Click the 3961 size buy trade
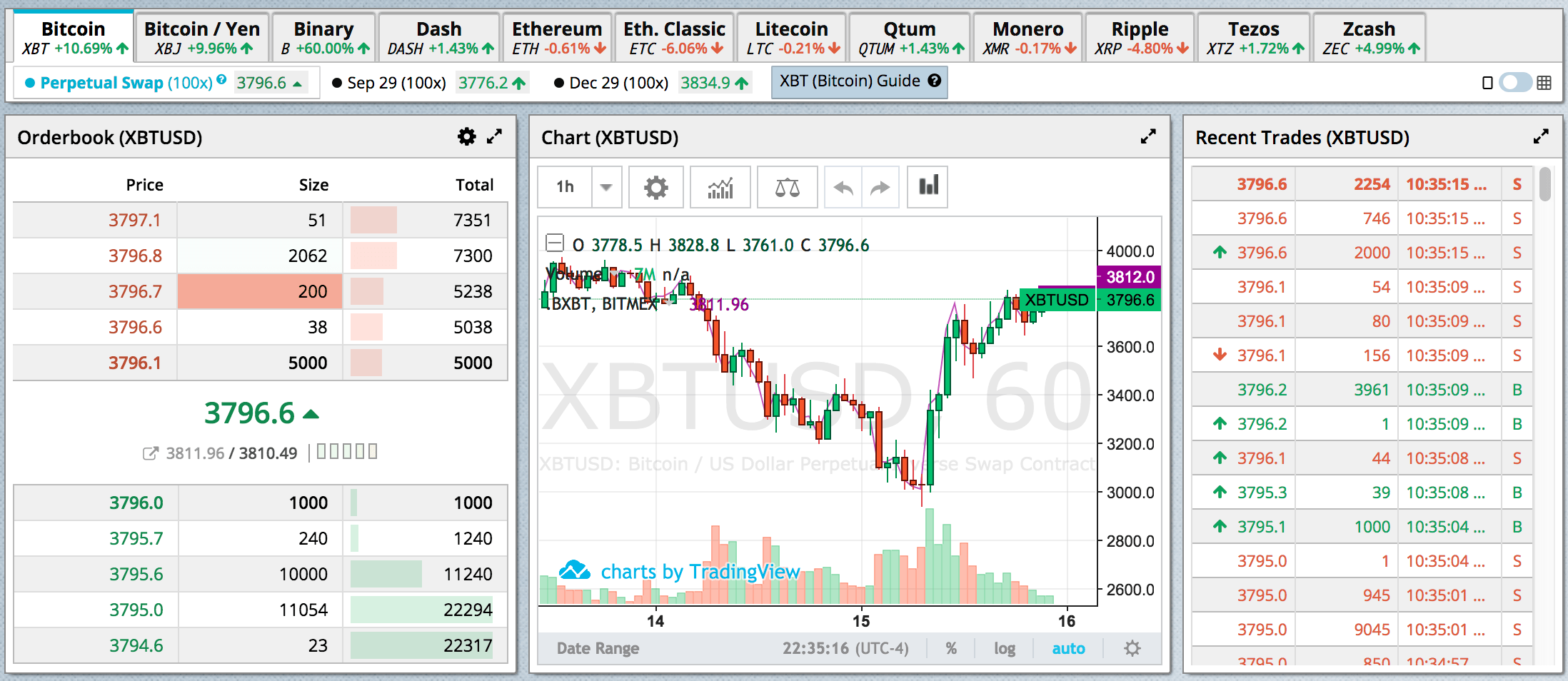The height and width of the screenshot is (681, 1568). click(1372, 390)
